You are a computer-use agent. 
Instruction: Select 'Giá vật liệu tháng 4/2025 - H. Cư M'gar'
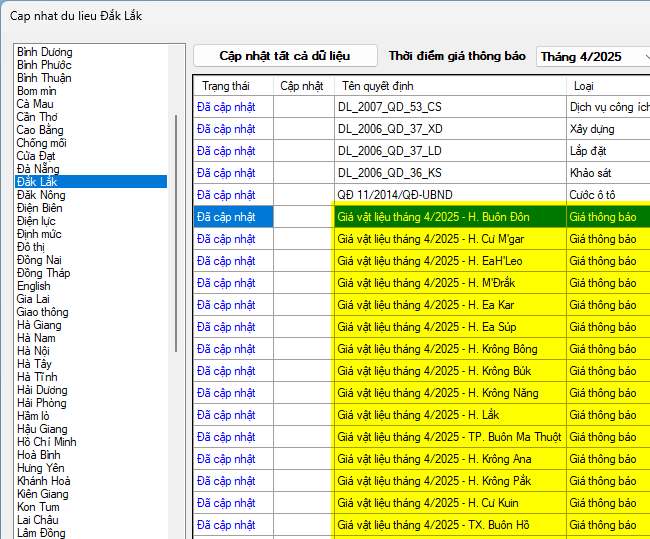point(450,239)
